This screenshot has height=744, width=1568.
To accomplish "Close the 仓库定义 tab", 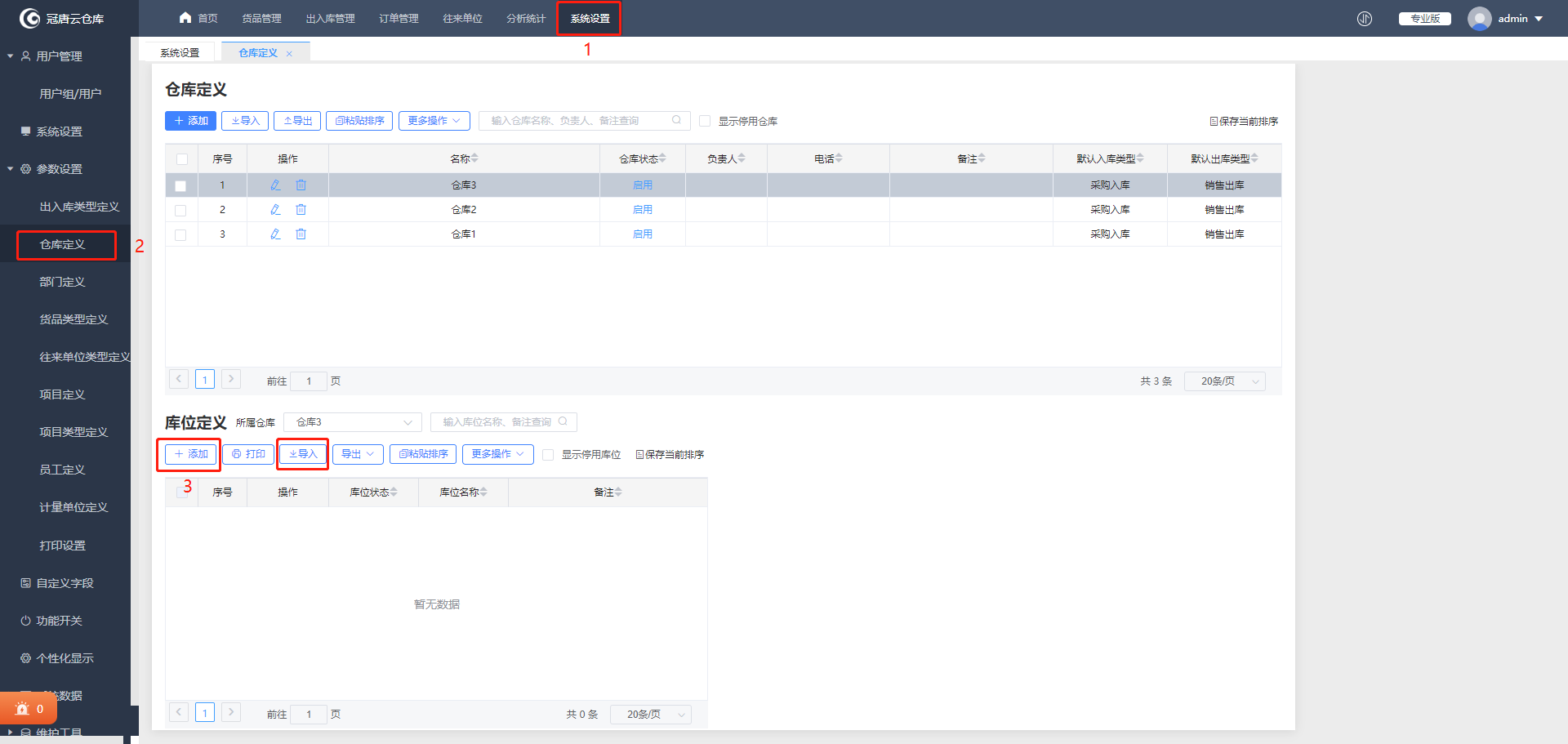I will [x=289, y=54].
